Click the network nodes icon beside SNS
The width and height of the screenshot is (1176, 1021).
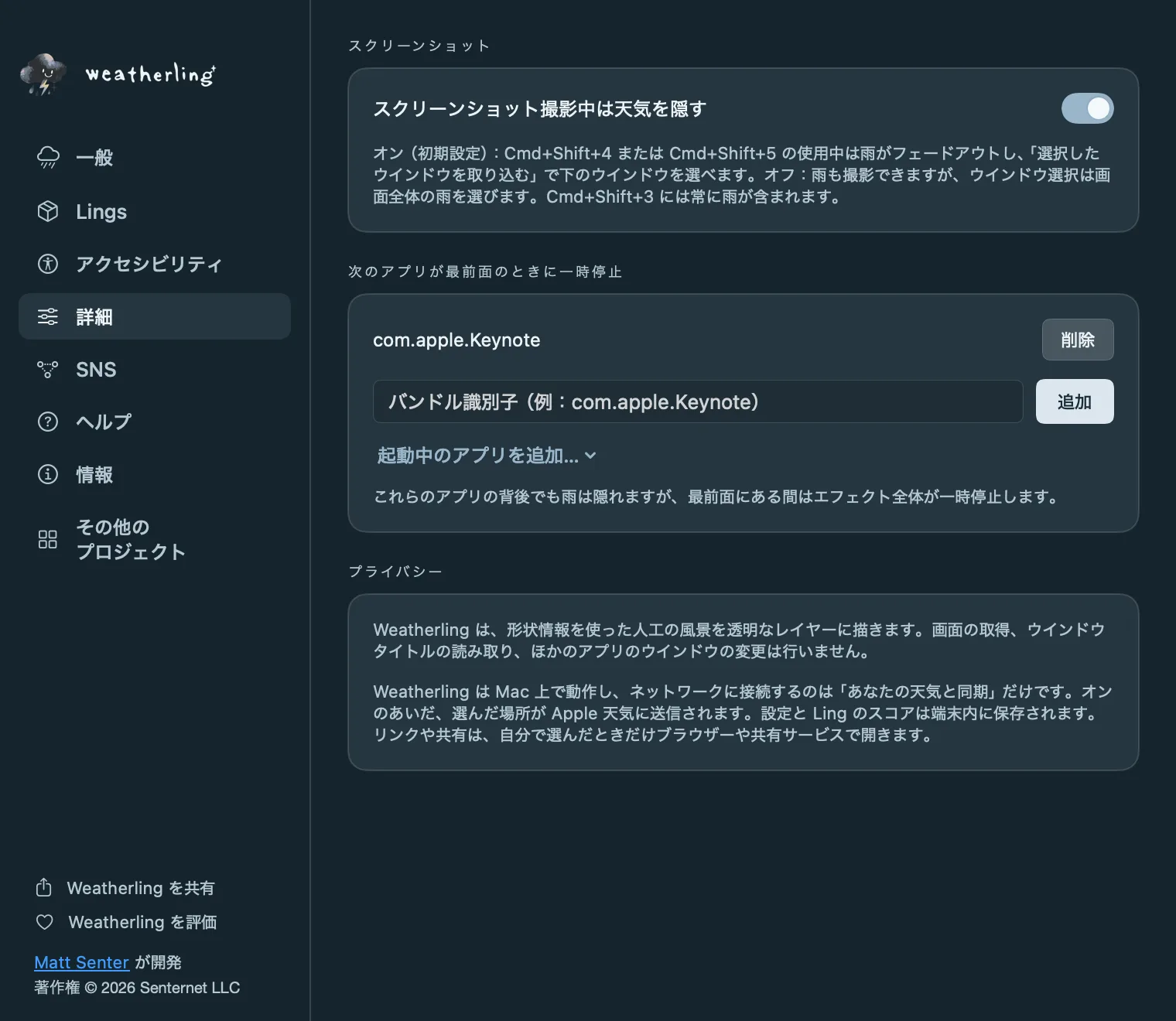(x=48, y=369)
